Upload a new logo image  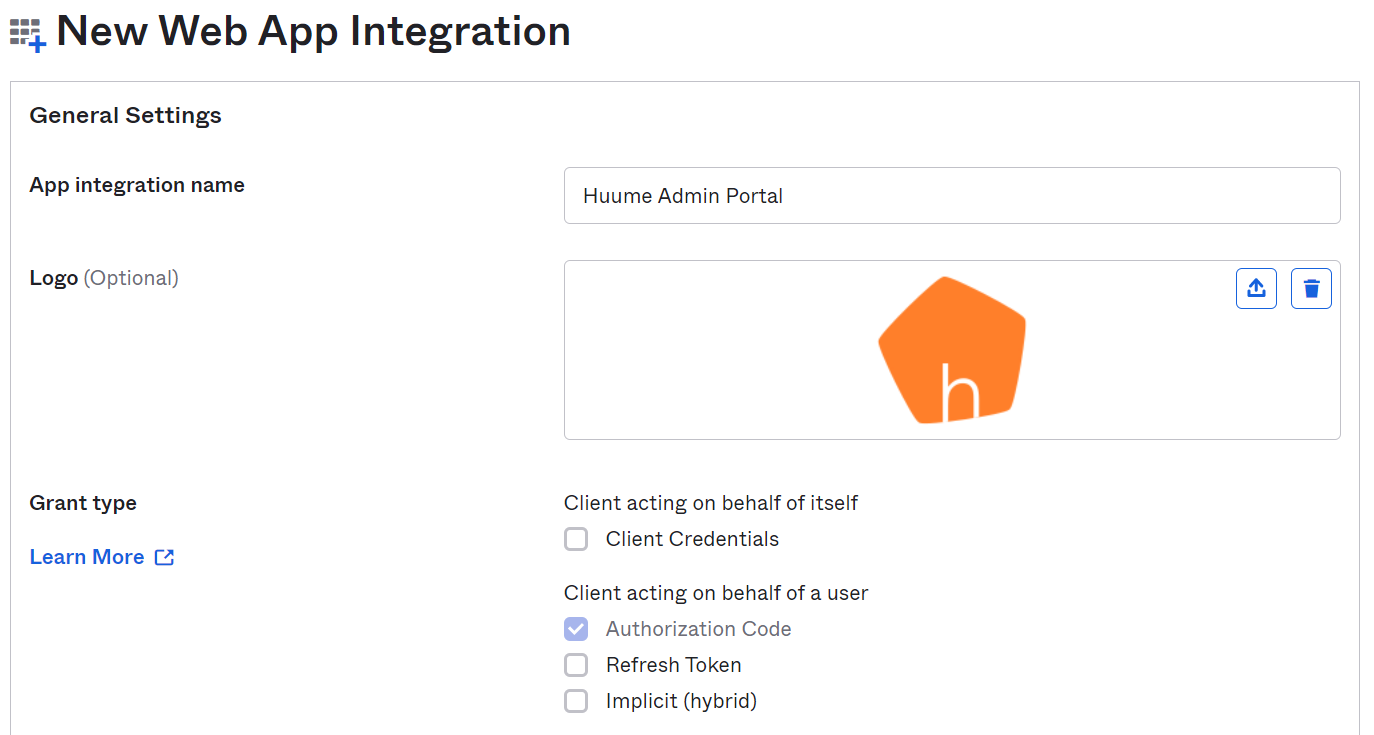coord(1256,288)
